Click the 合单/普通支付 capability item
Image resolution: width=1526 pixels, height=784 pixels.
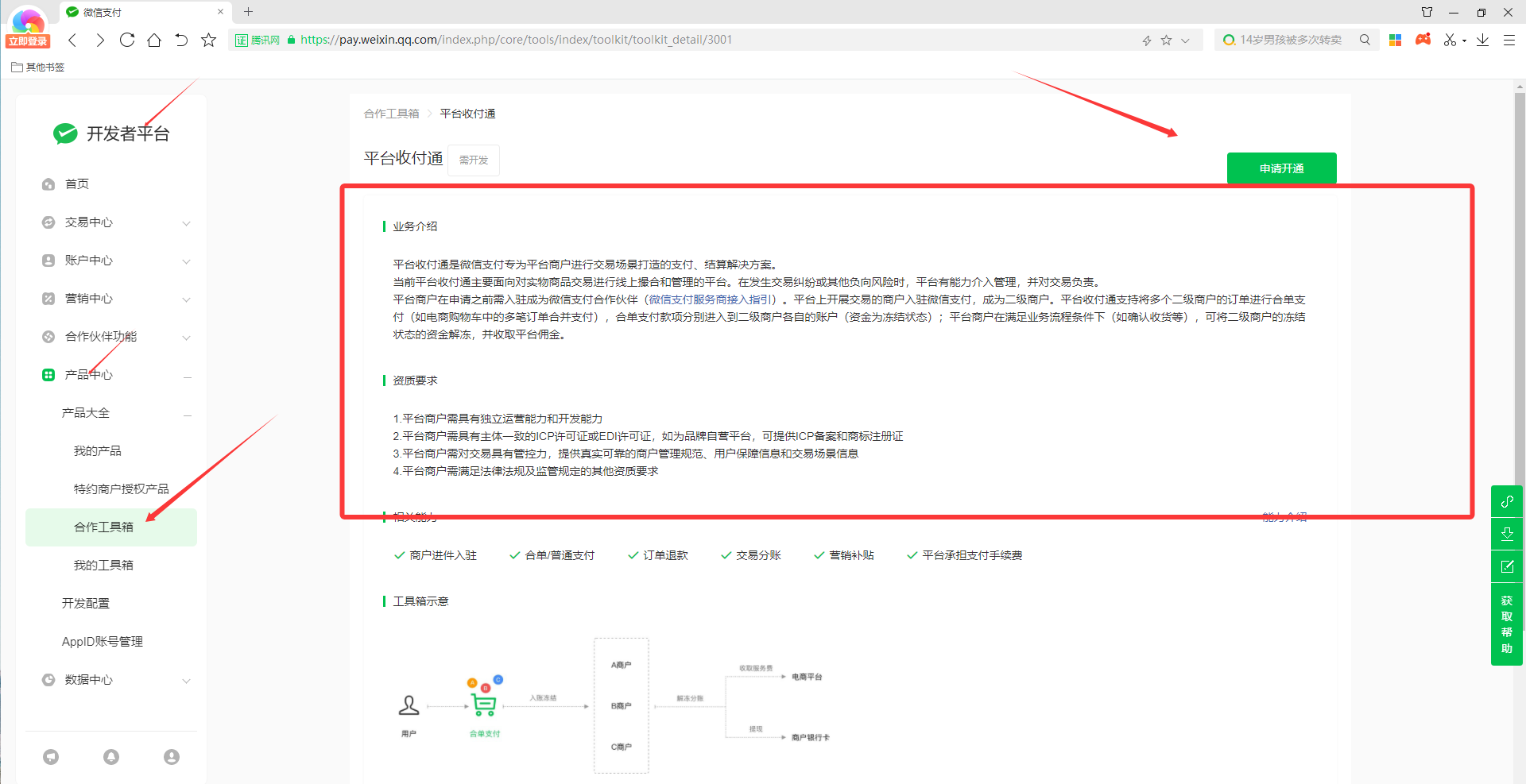(x=552, y=555)
